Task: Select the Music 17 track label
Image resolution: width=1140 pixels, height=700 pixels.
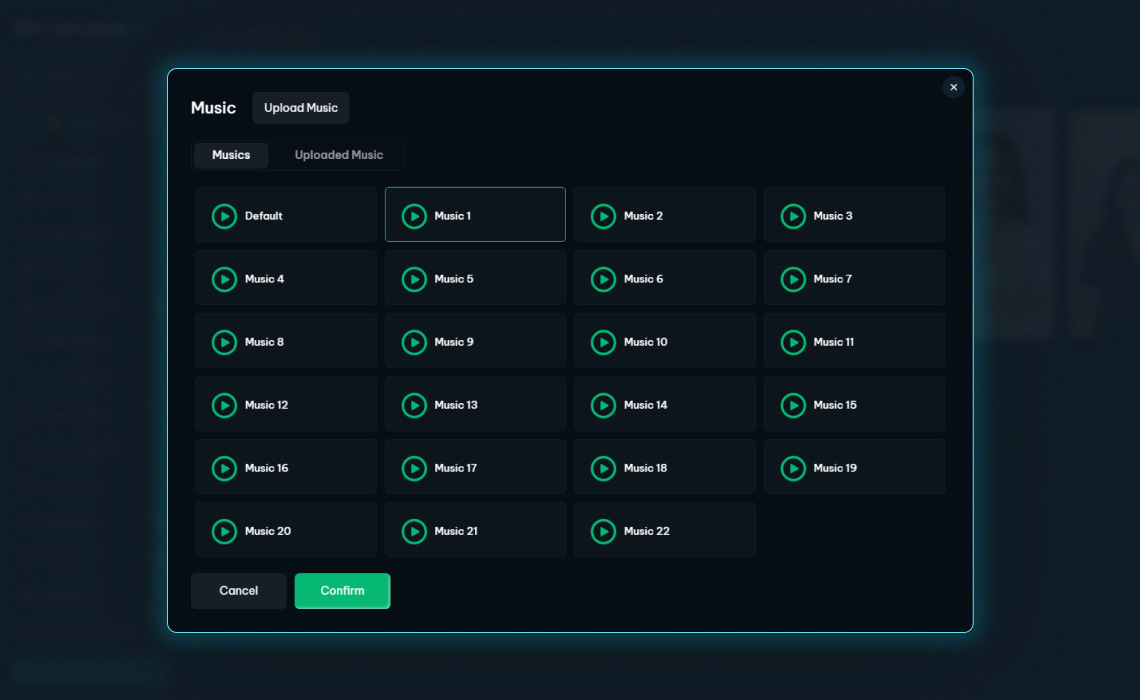Action: tap(455, 468)
